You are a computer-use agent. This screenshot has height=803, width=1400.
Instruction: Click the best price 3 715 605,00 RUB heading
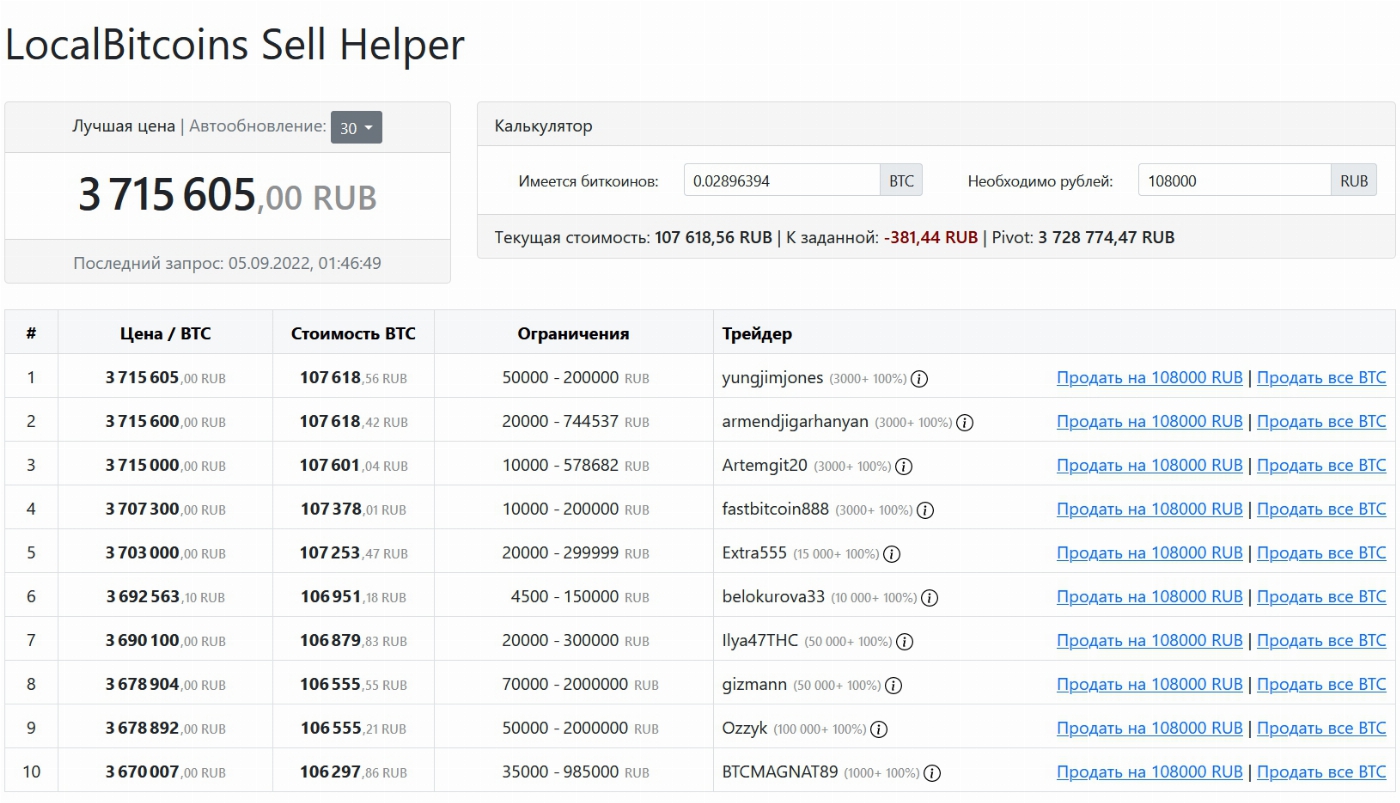point(228,195)
